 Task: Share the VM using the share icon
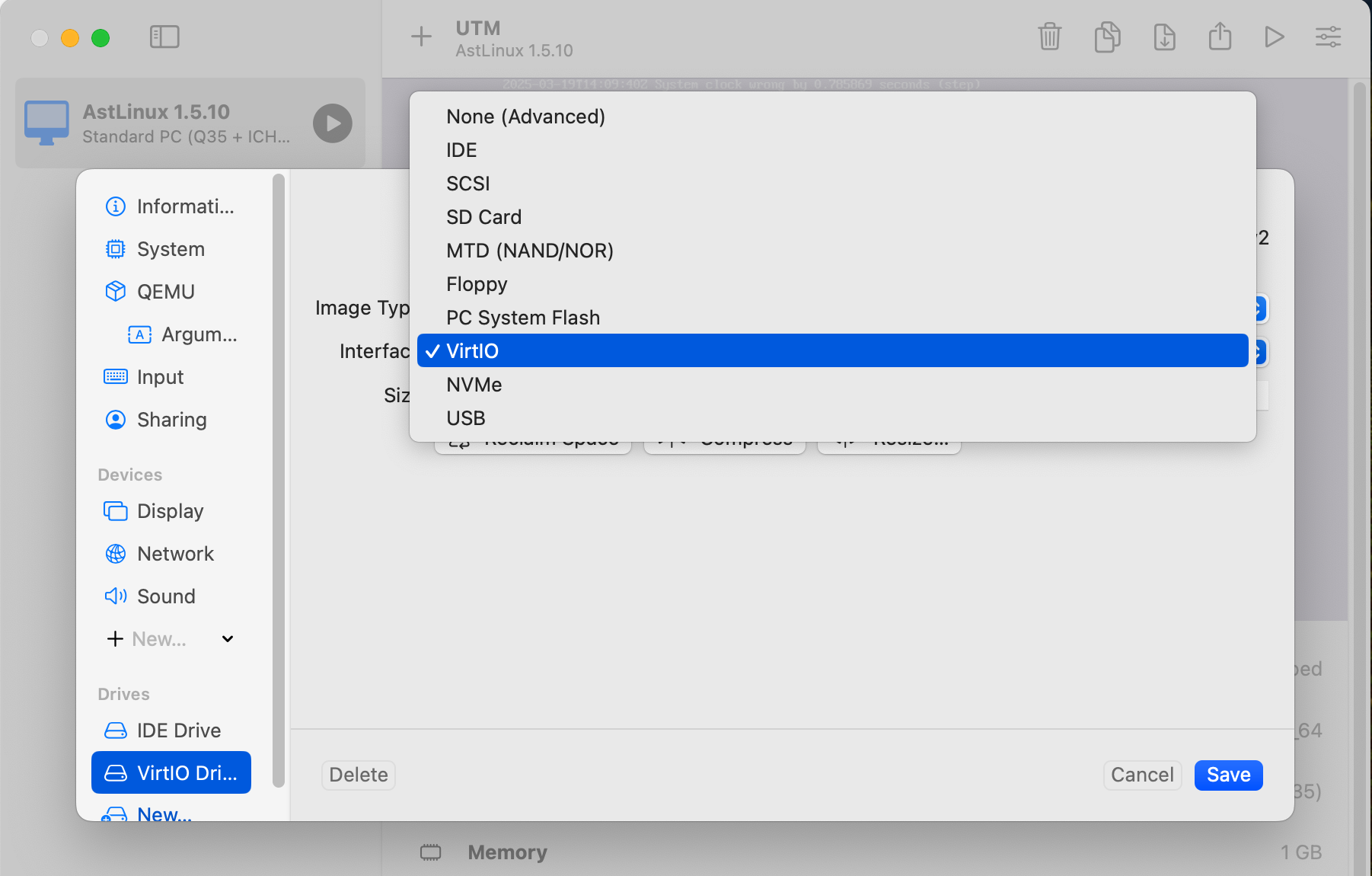(1220, 36)
